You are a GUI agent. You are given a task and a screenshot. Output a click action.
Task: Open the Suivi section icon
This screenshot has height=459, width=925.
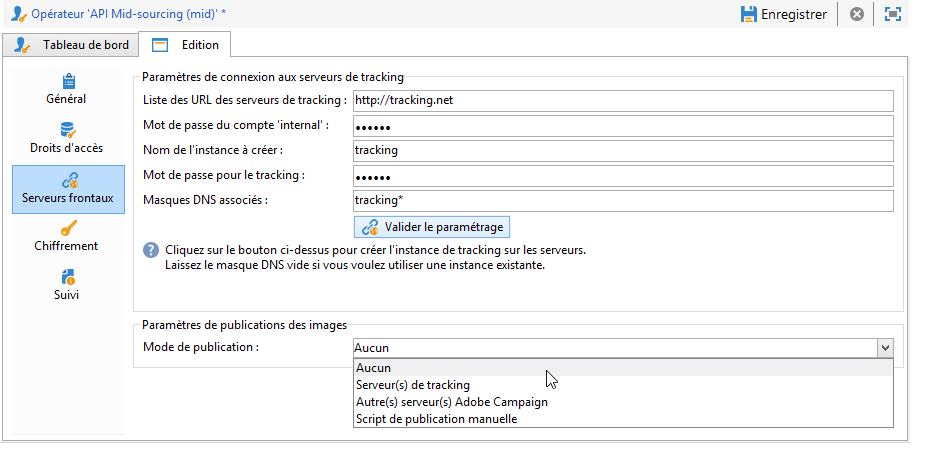pos(68,277)
